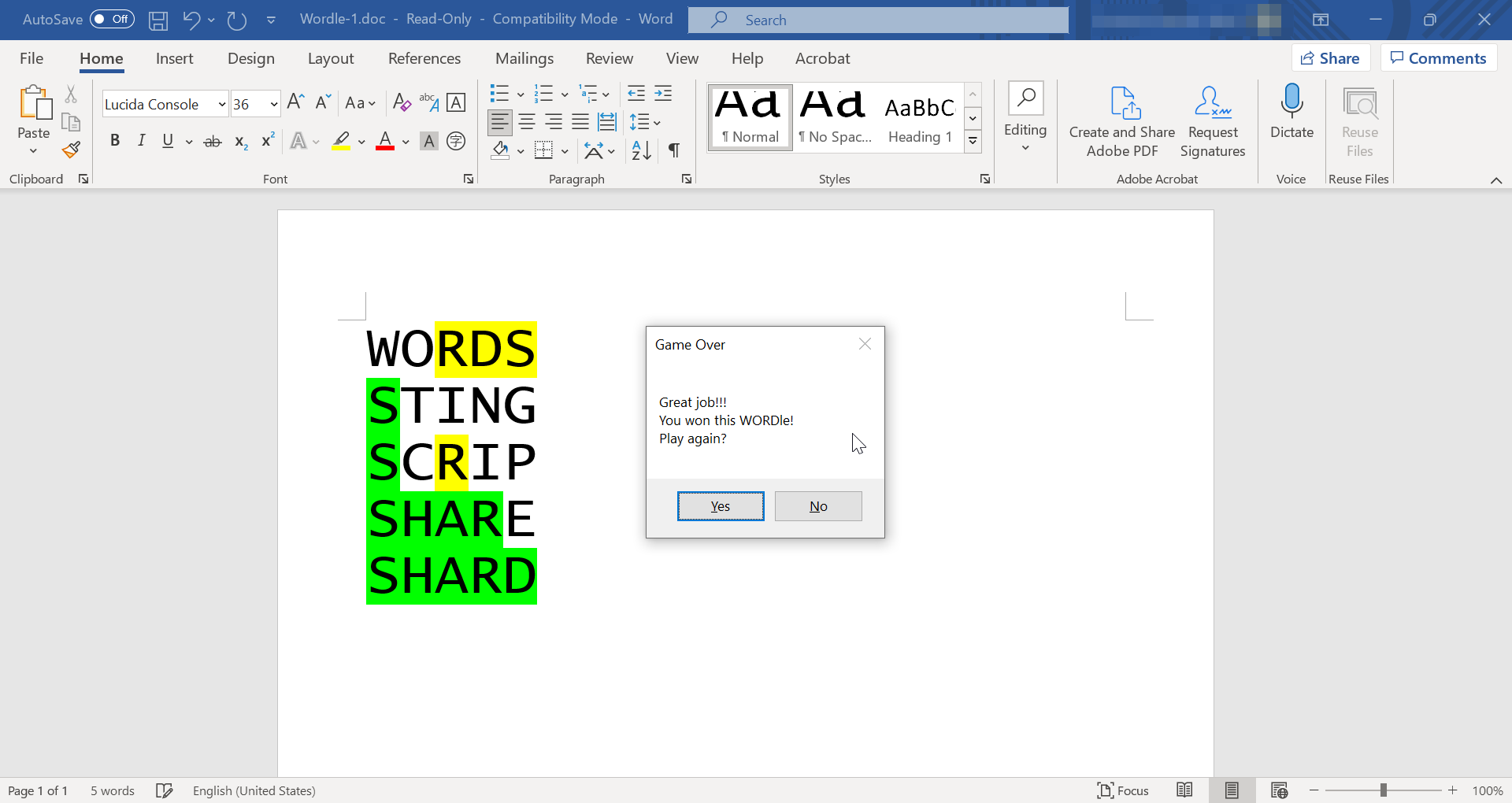Image resolution: width=1512 pixels, height=803 pixels.
Task: Toggle Bold formatting
Action: tap(115, 141)
